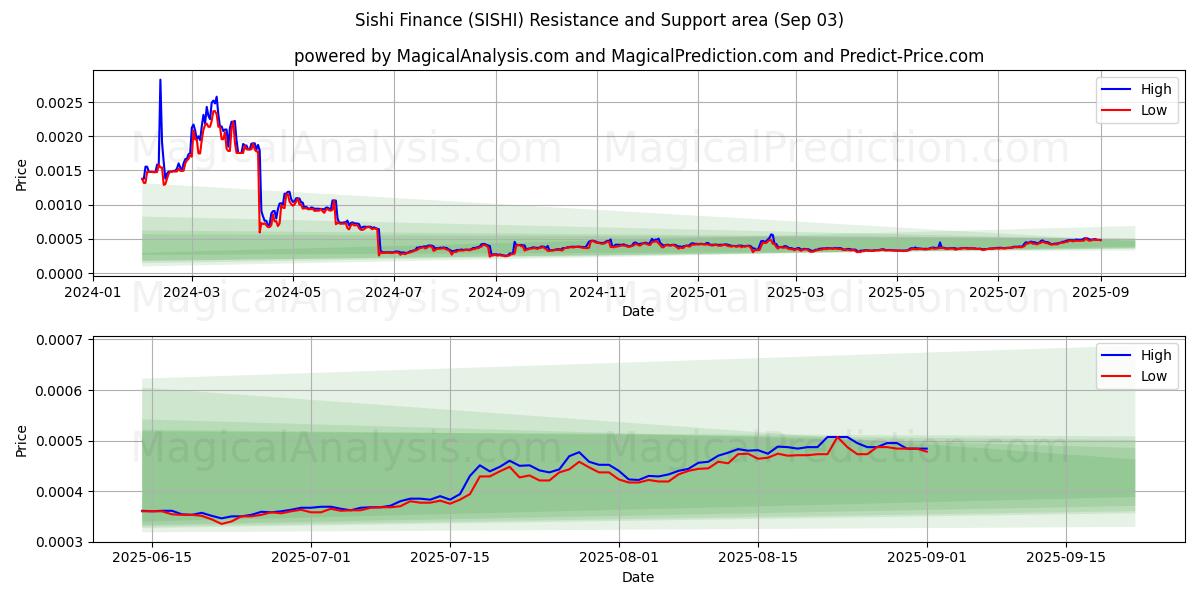Screen dimensions: 1200x600
Task: Click the '2025-07-15' date tick
Action: (450, 558)
